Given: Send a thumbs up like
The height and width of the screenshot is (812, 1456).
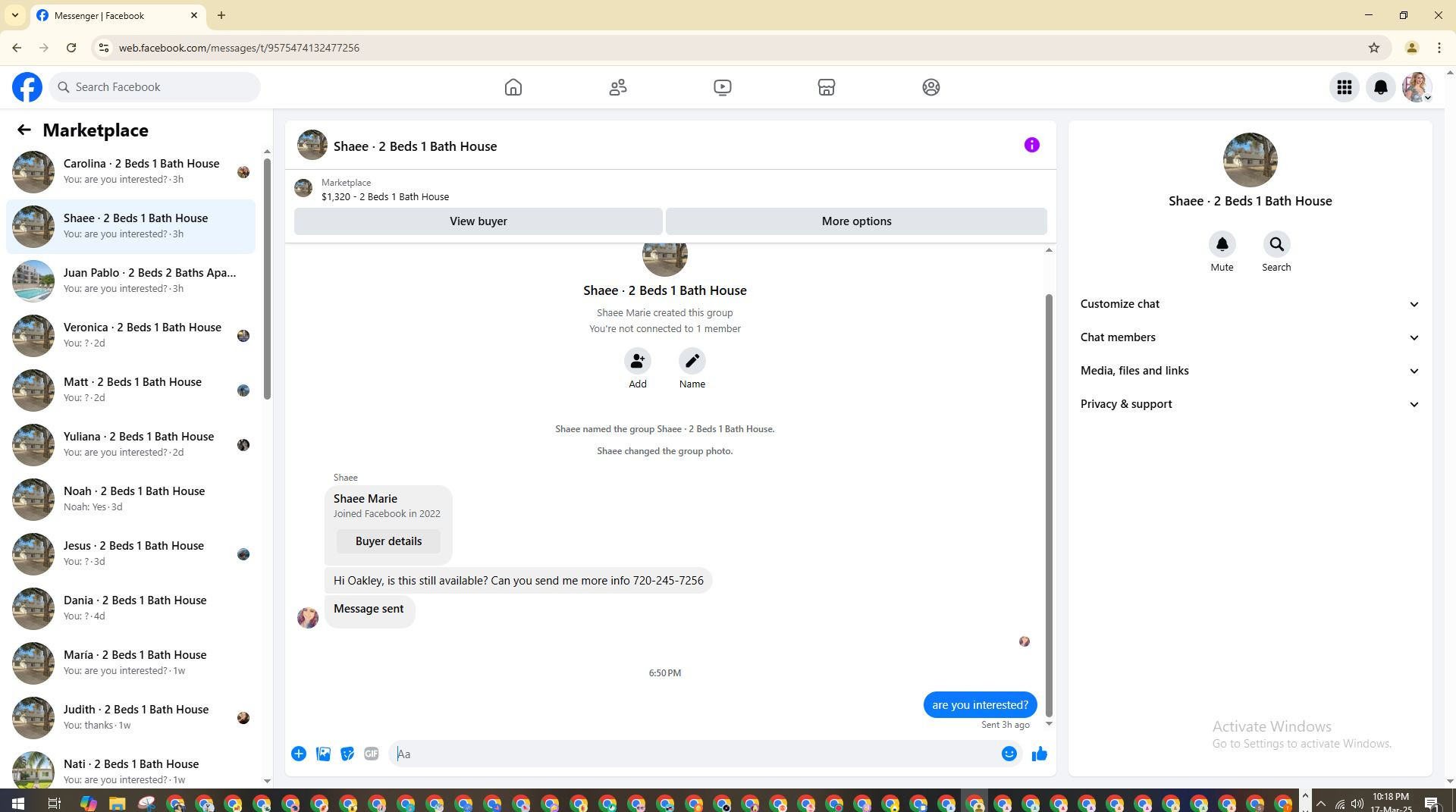Looking at the screenshot, I should point(1040,754).
